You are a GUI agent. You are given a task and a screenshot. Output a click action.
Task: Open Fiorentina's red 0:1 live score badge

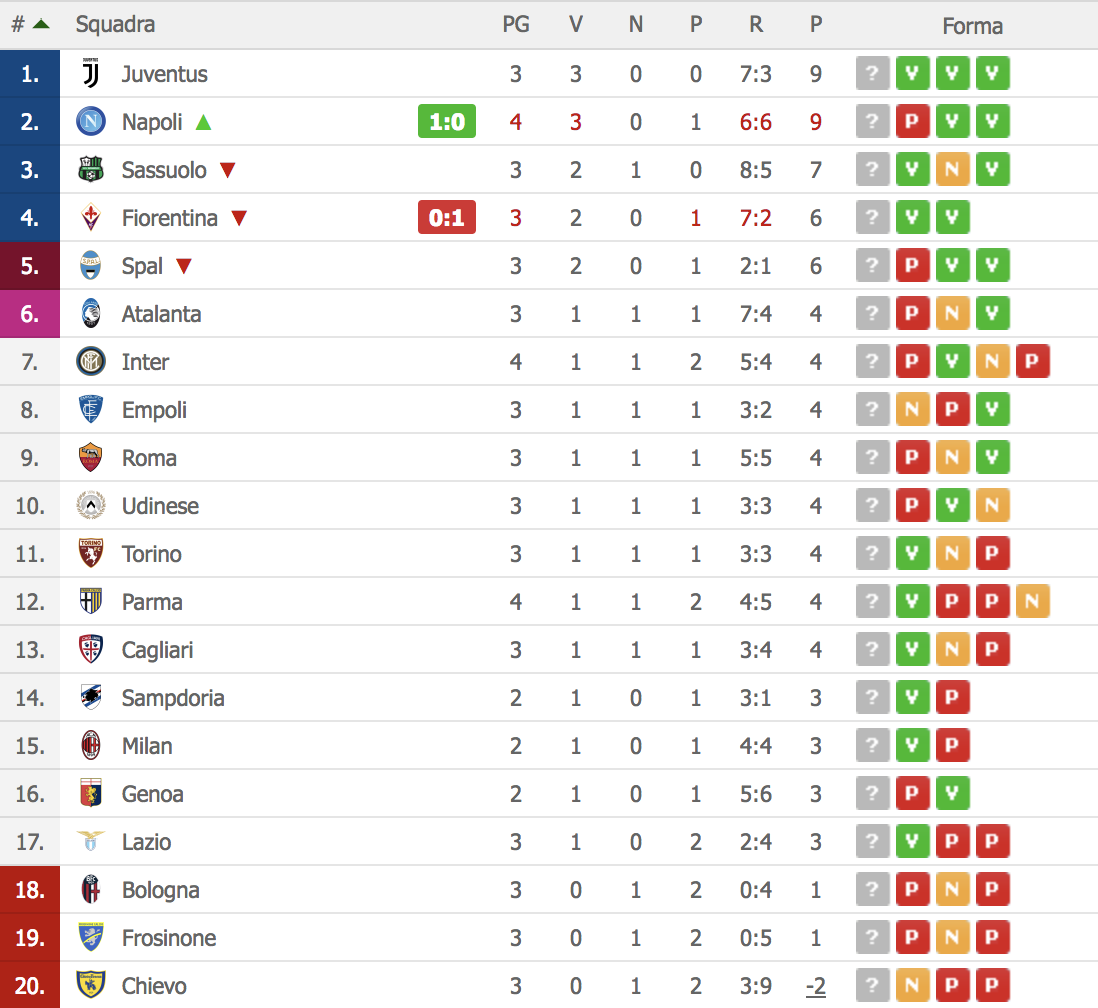pyautogui.click(x=447, y=217)
